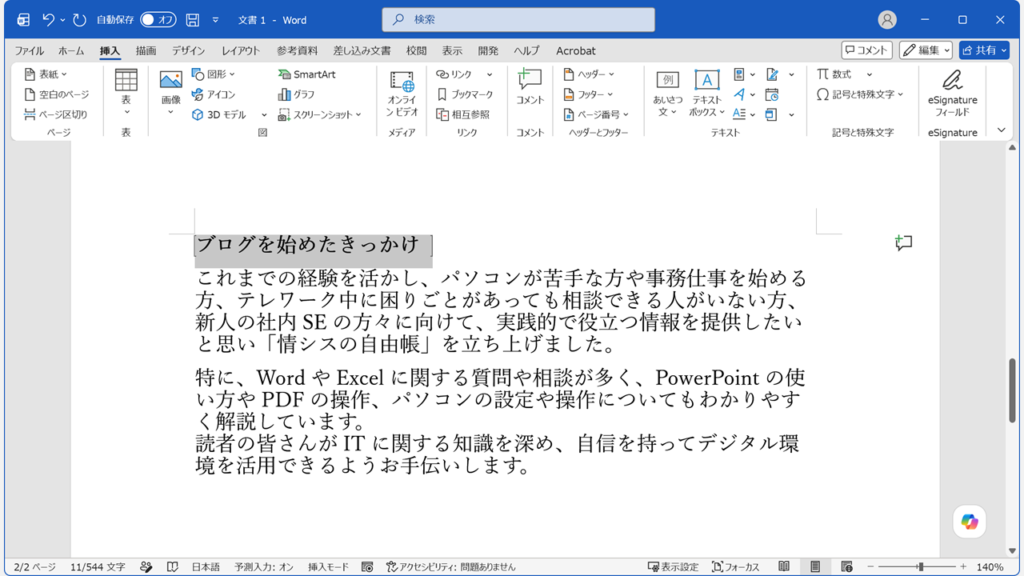Open the 図形 shapes dropdown
1024x576 pixels.
tap(214, 74)
